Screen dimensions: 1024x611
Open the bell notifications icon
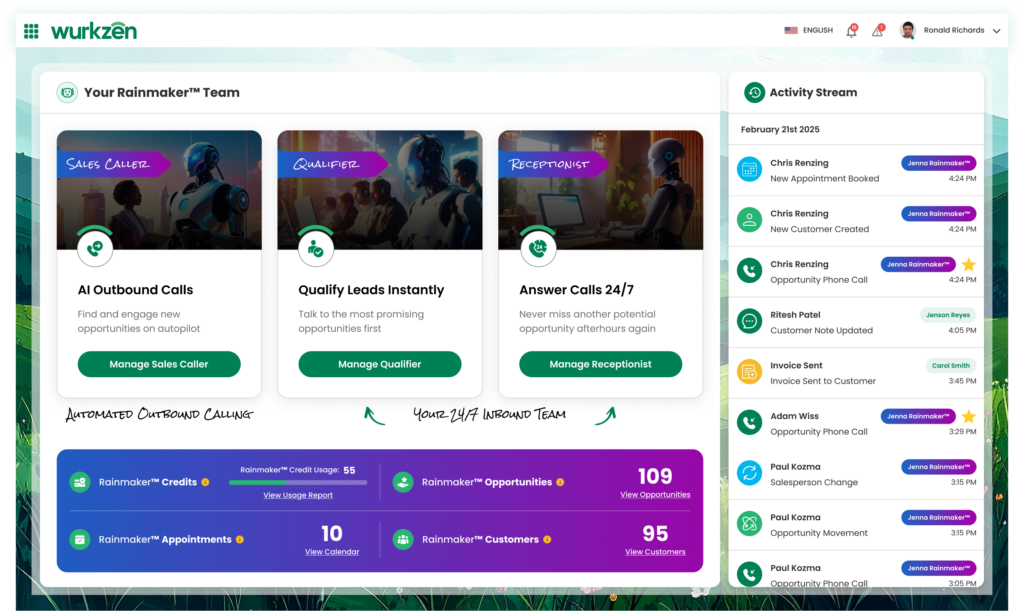(x=852, y=31)
